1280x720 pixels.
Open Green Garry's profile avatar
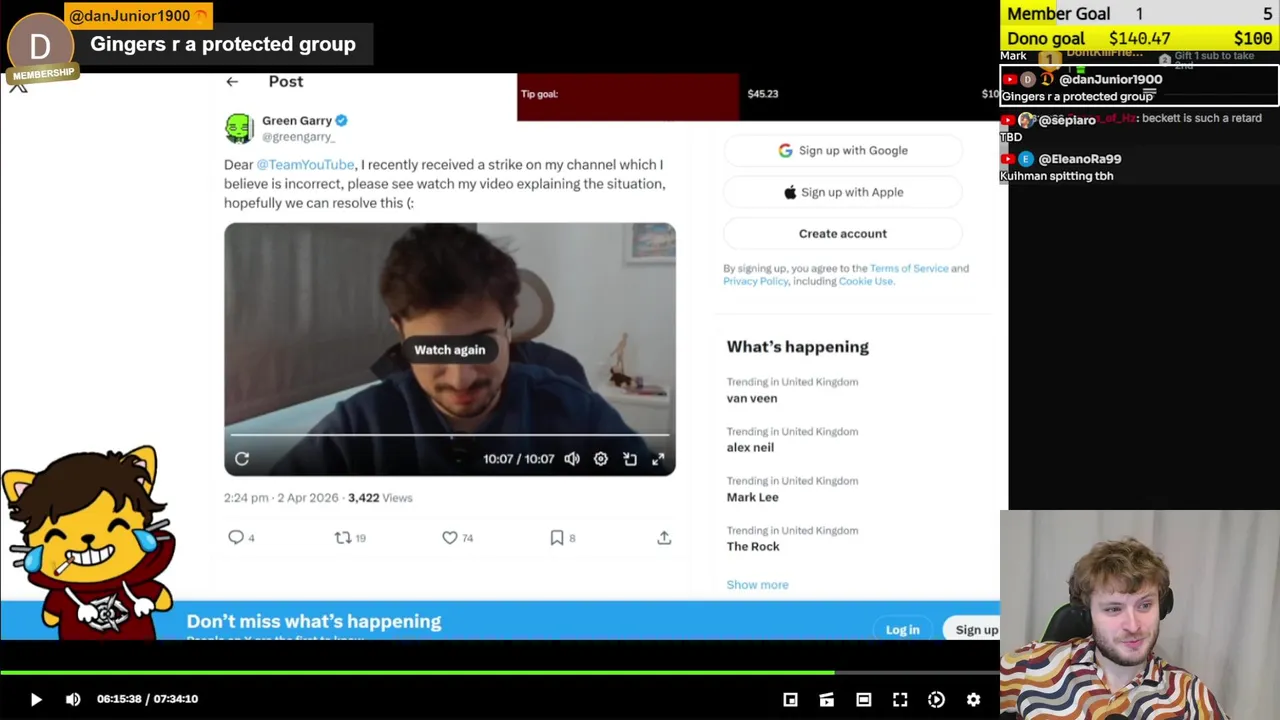pos(239,128)
